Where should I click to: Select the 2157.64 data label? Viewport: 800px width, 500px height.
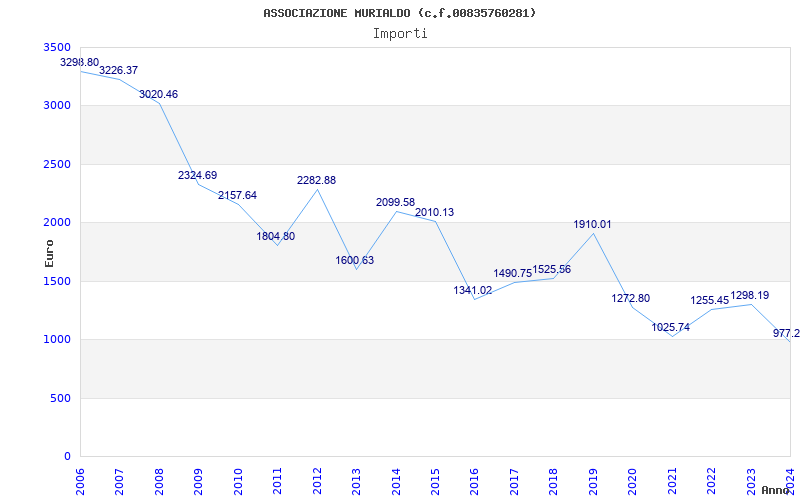[237, 195]
